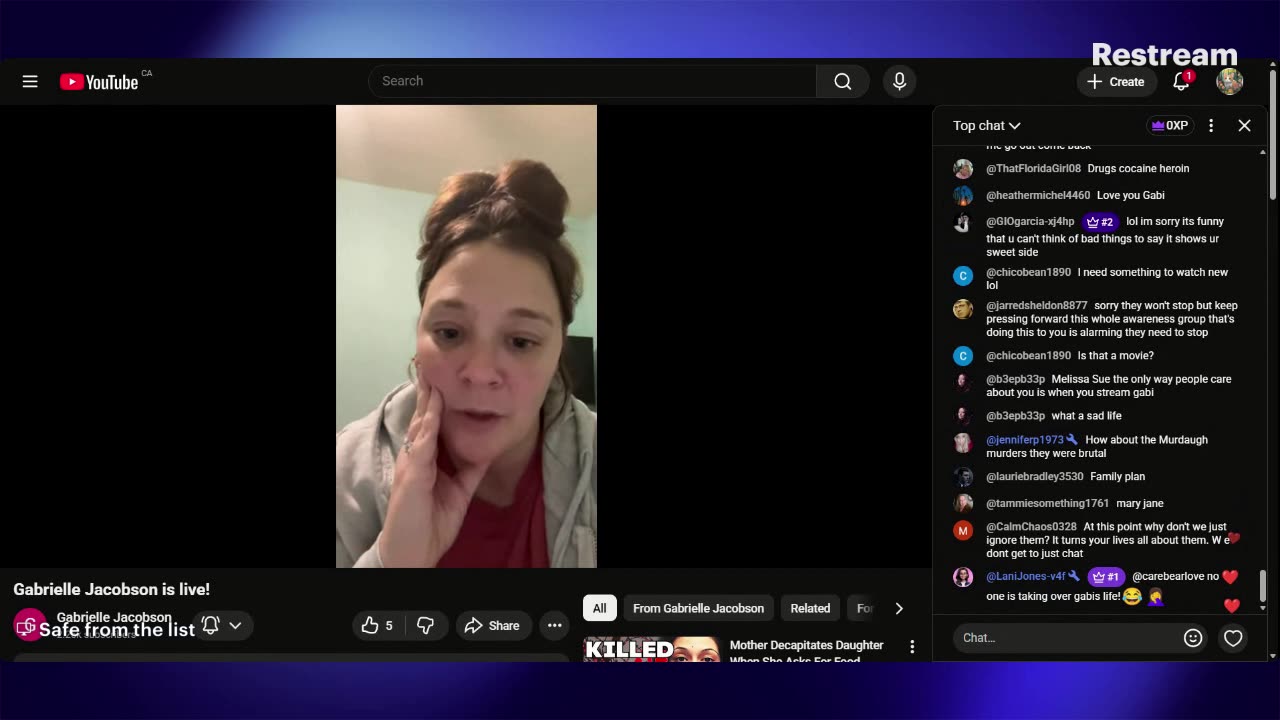
Task: Click @jarredsheldon8877 username
Action: [x=1037, y=306]
